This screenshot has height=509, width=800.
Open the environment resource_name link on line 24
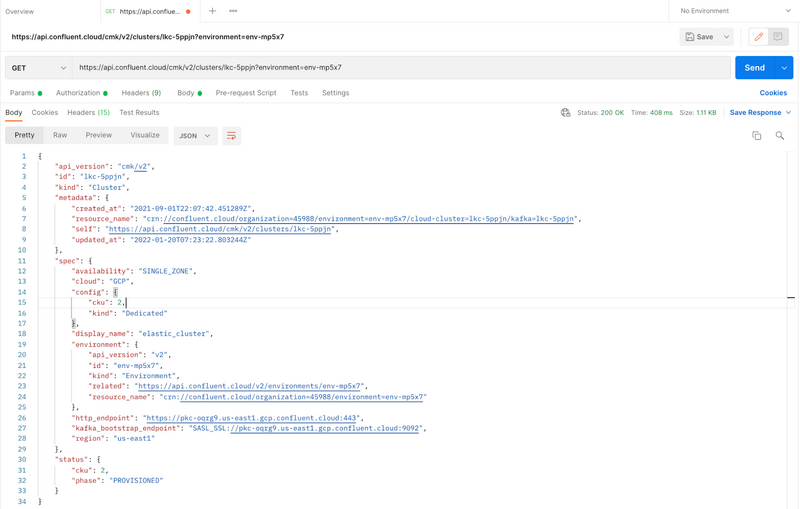point(303,397)
